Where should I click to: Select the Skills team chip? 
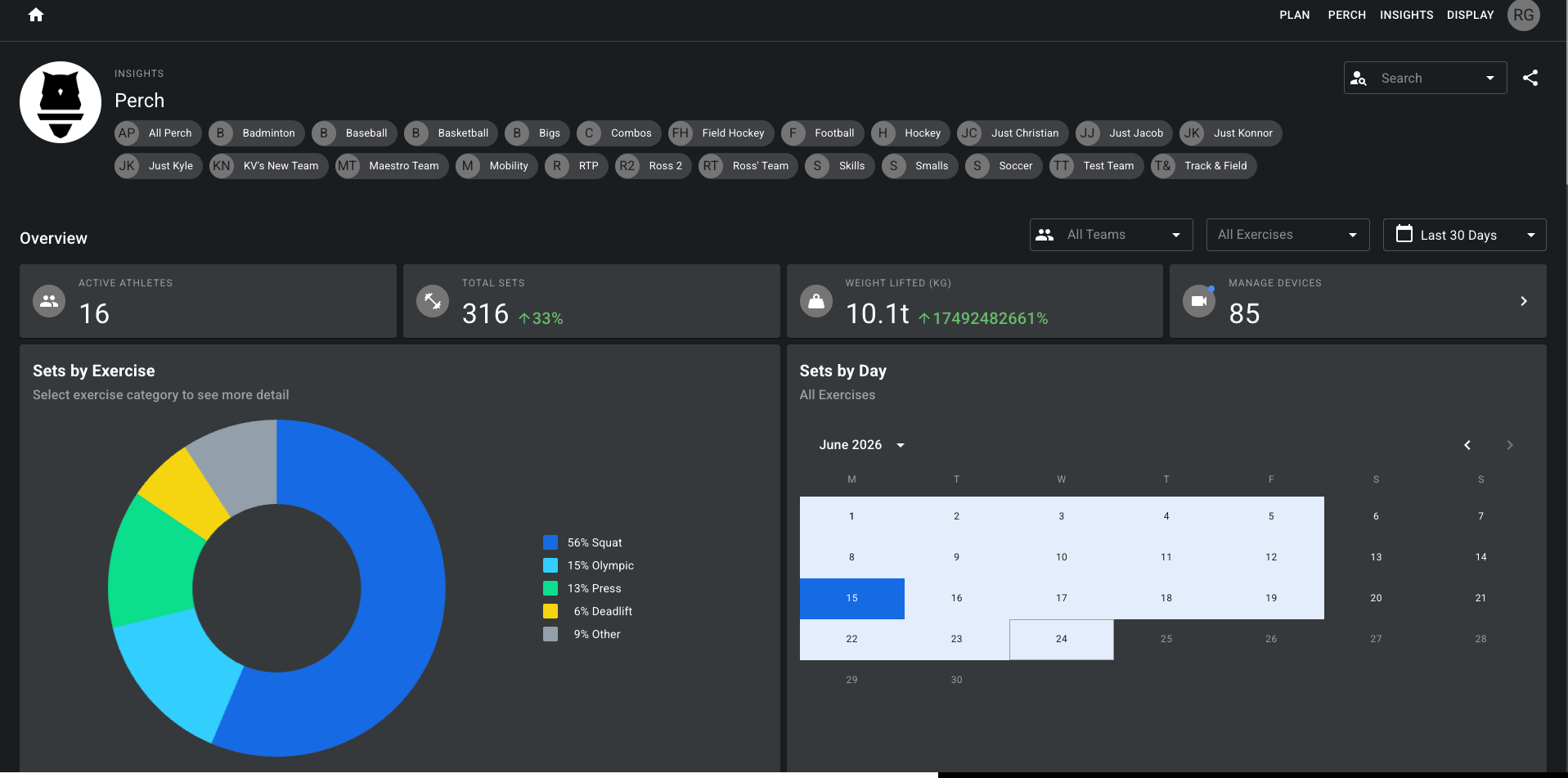tap(840, 166)
